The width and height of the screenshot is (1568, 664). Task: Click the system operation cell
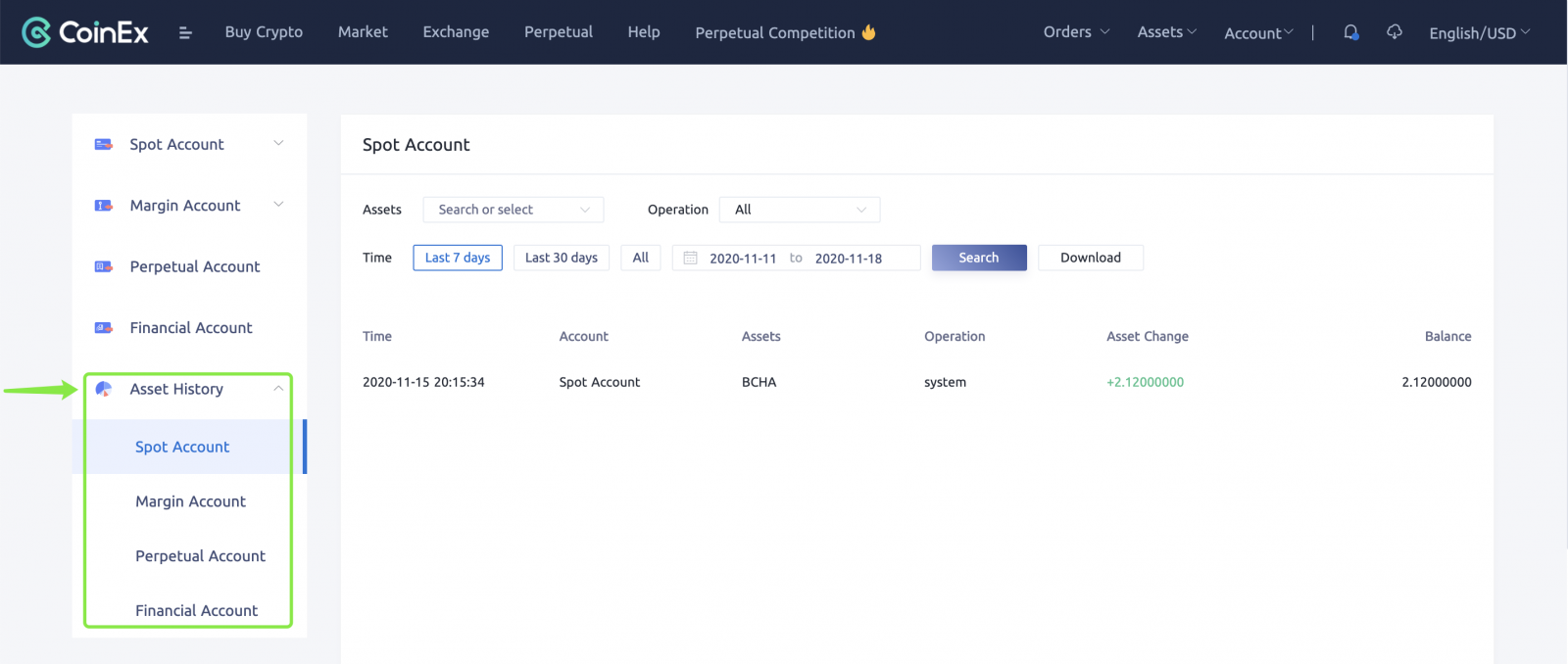point(945,382)
